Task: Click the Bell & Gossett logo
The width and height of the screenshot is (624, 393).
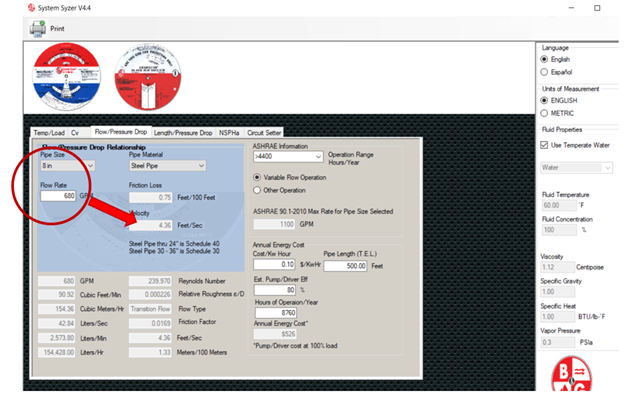Action: click(571, 374)
